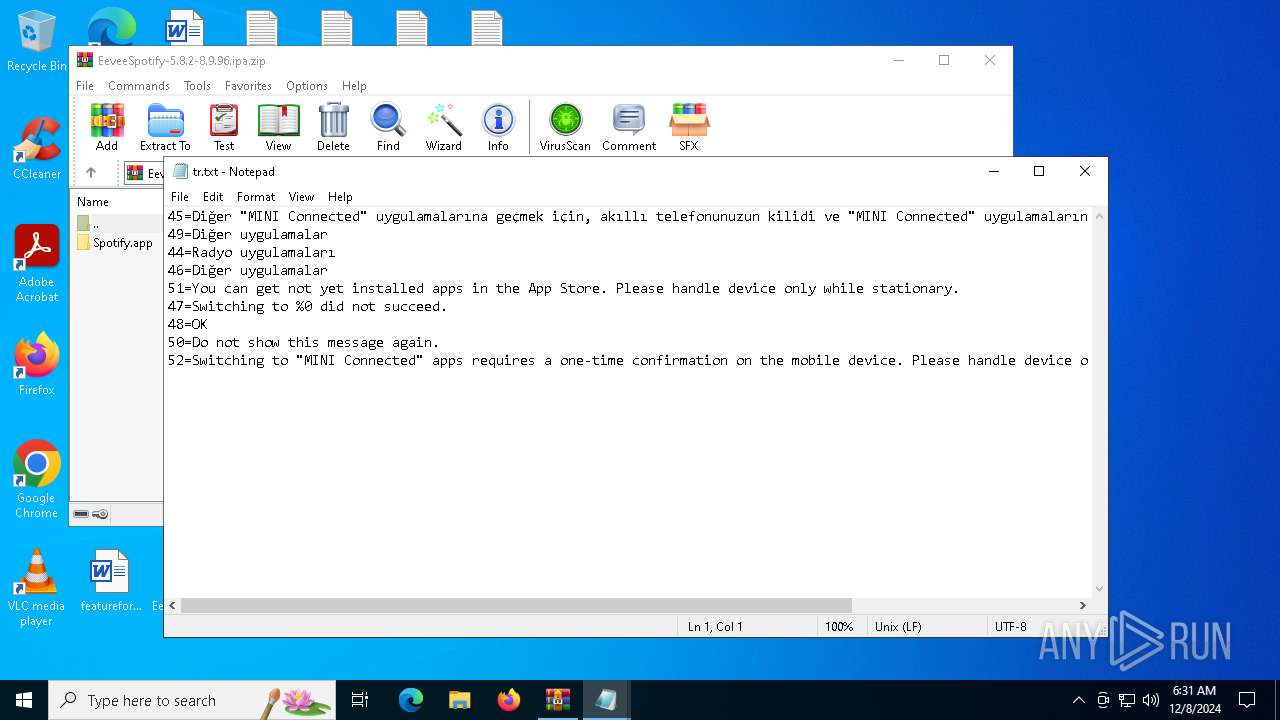Click Notepad horizontal scrollbar thumb
Viewport: 1280px width, 720px height.
(516, 605)
